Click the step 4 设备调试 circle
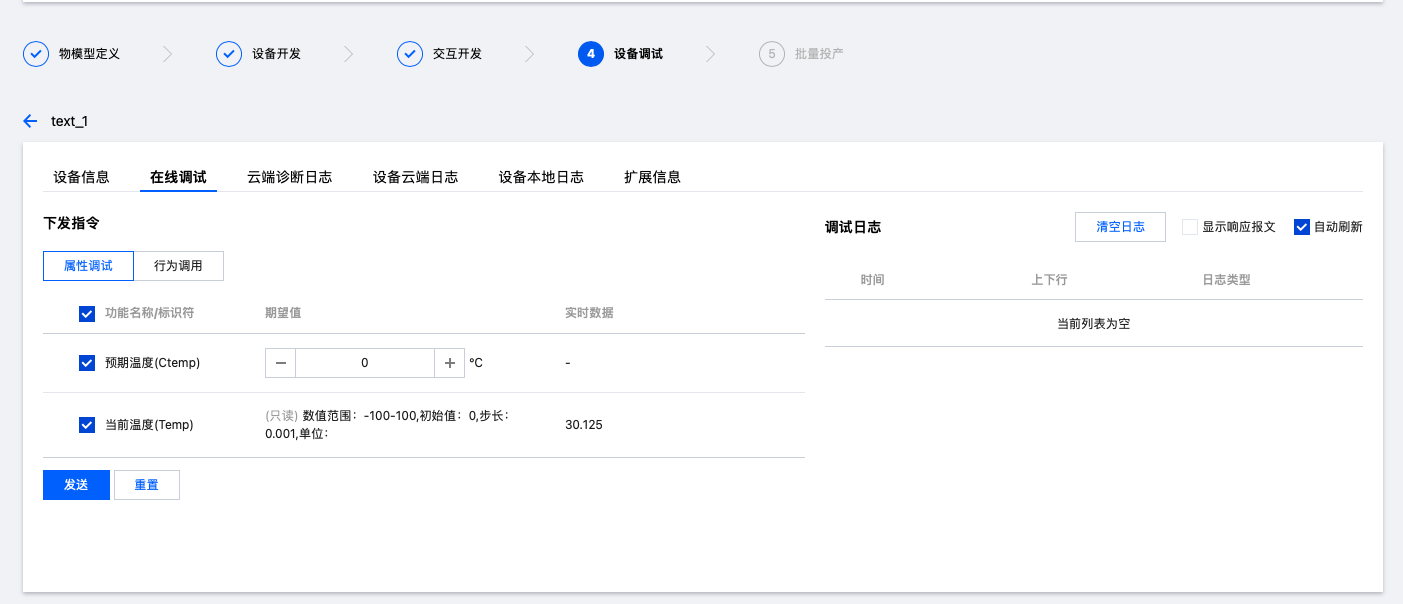The image size is (1403, 604). (591, 54)
